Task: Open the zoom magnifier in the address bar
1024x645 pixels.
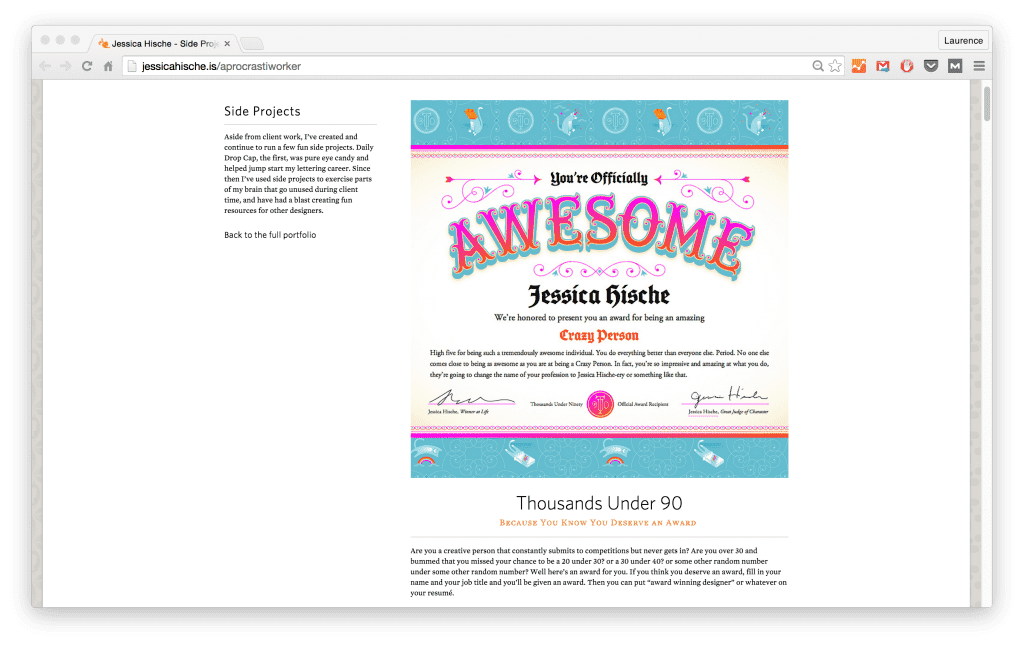Action: (818, 66)
